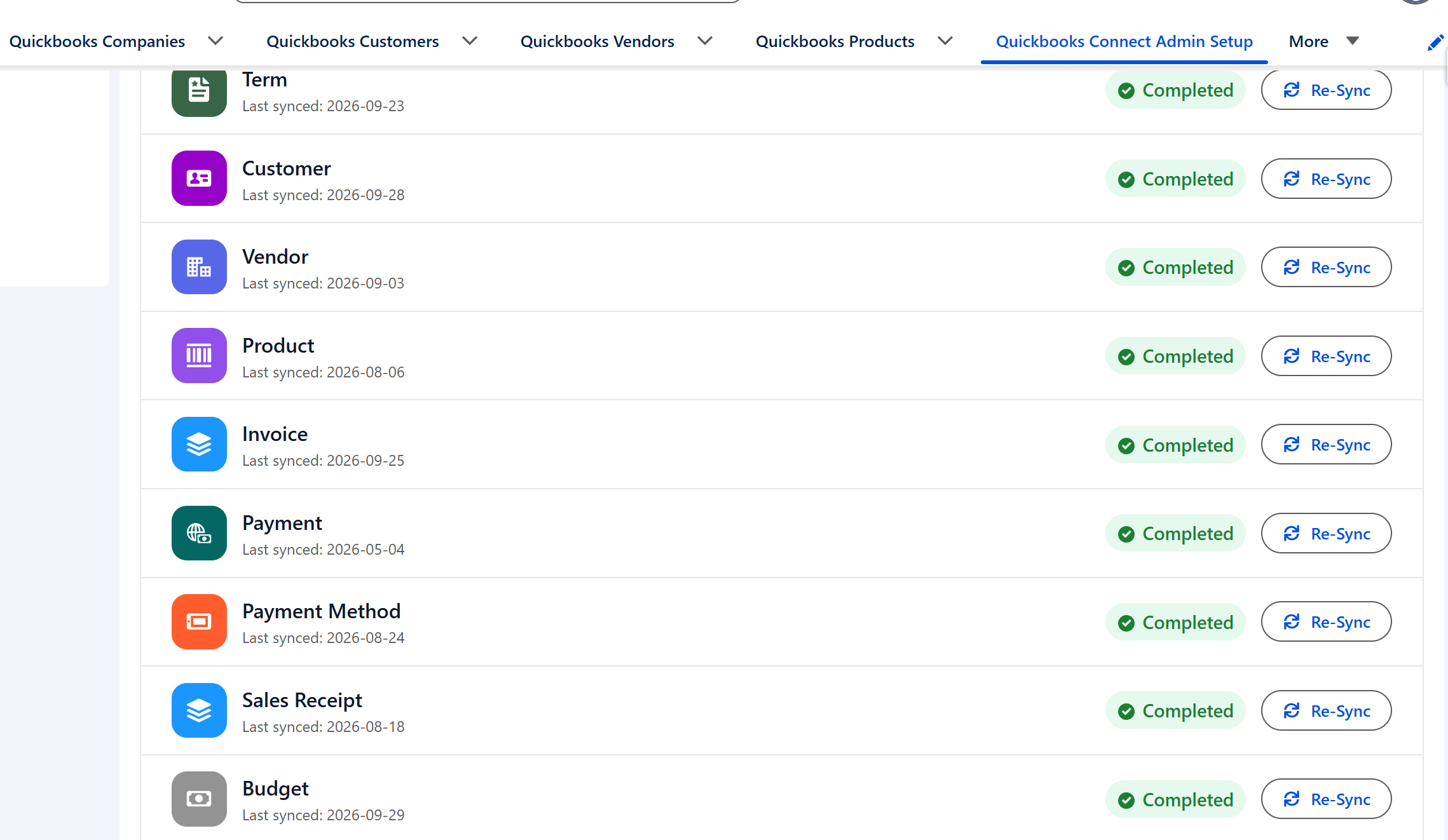The height and width of the screenshot is (840, 1448).
Task: Re-Sync the Budget object
Action: click(x=1326, y=799)
